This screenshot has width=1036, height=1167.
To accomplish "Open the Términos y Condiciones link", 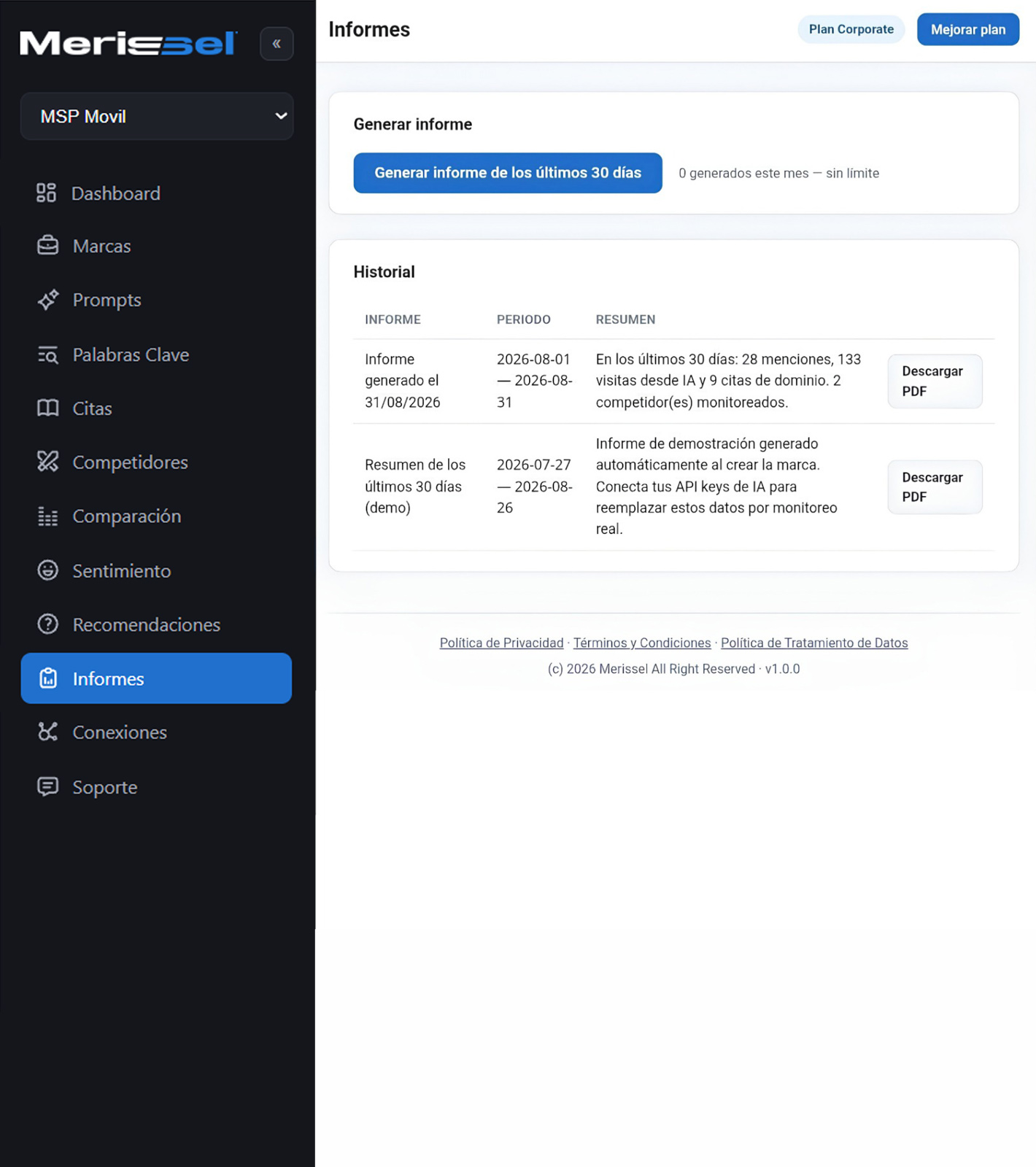I will pos(642,643).
